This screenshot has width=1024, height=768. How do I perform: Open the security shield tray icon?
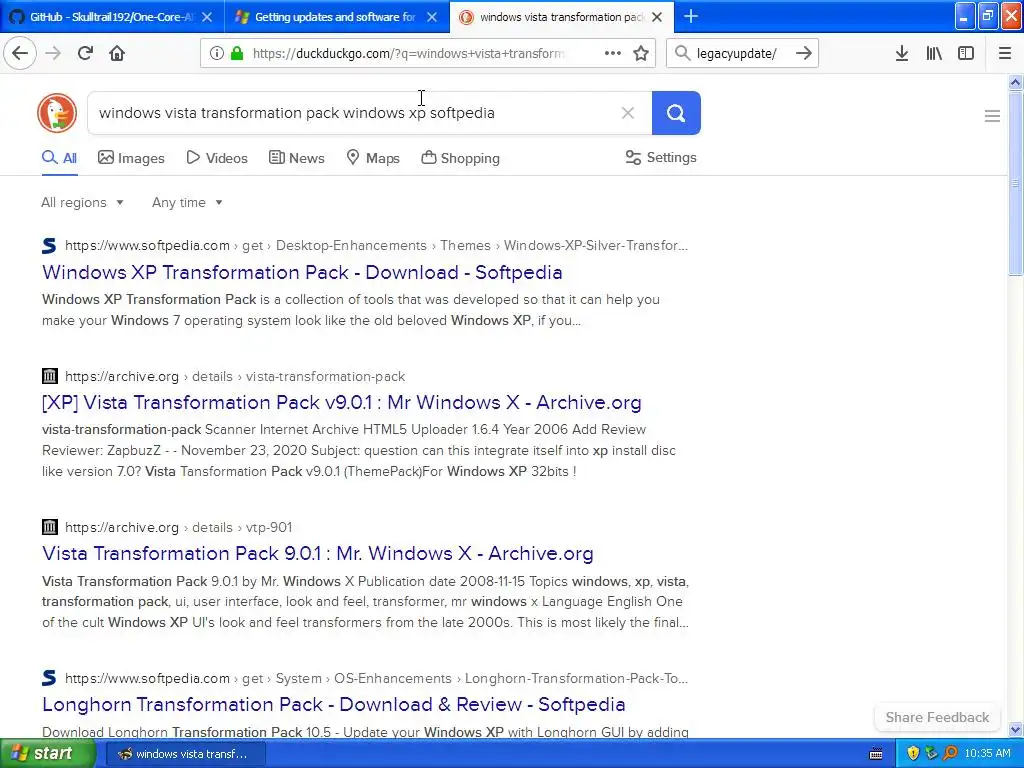[x=913, y=754]
